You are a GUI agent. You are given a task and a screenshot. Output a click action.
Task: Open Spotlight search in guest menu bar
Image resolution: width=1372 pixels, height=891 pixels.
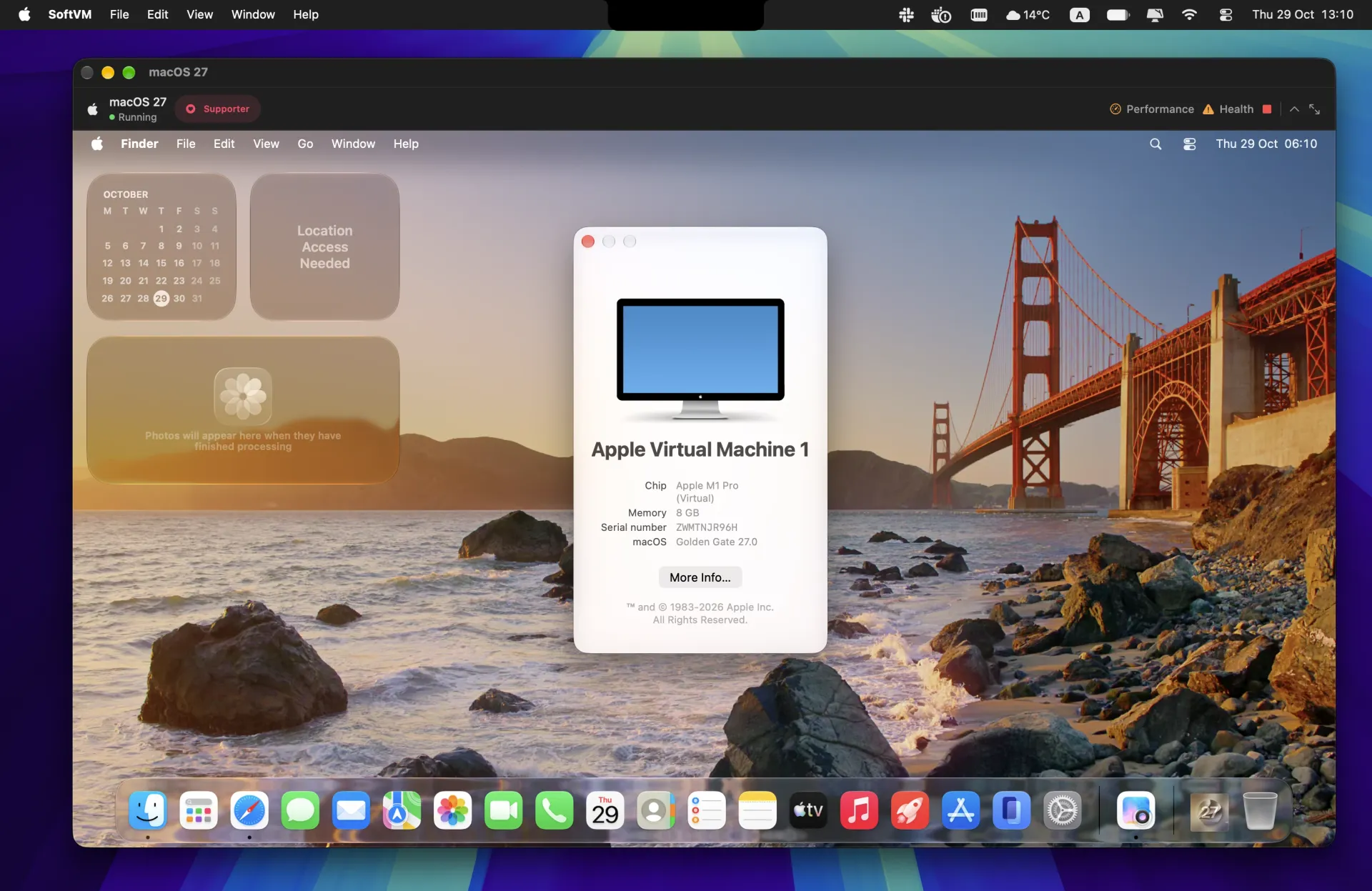(1155, 144)
